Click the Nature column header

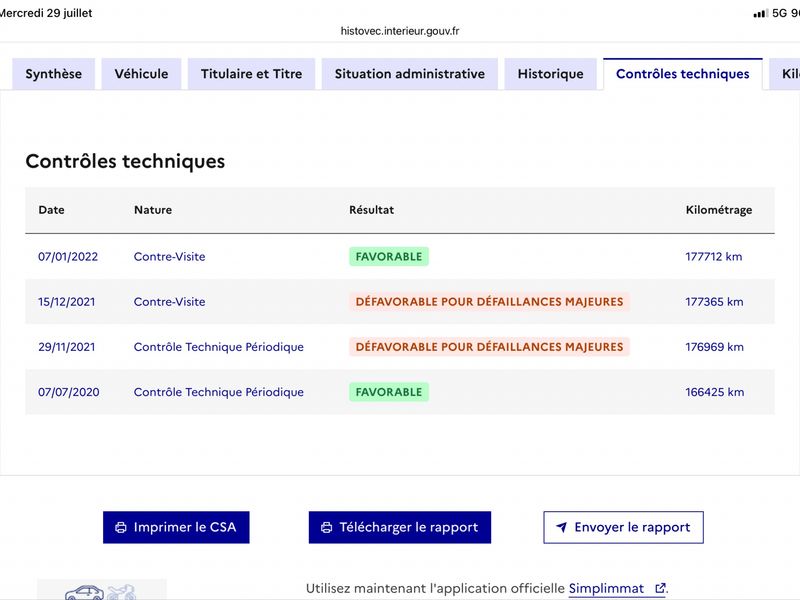[153, 210]
